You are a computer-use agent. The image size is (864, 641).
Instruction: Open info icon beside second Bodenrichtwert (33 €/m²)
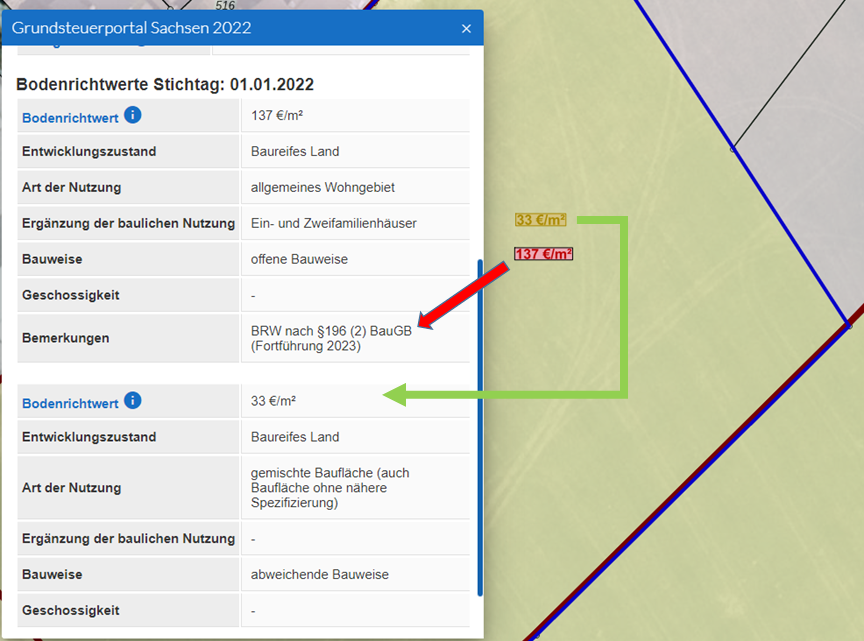click(x=133, y=401)
